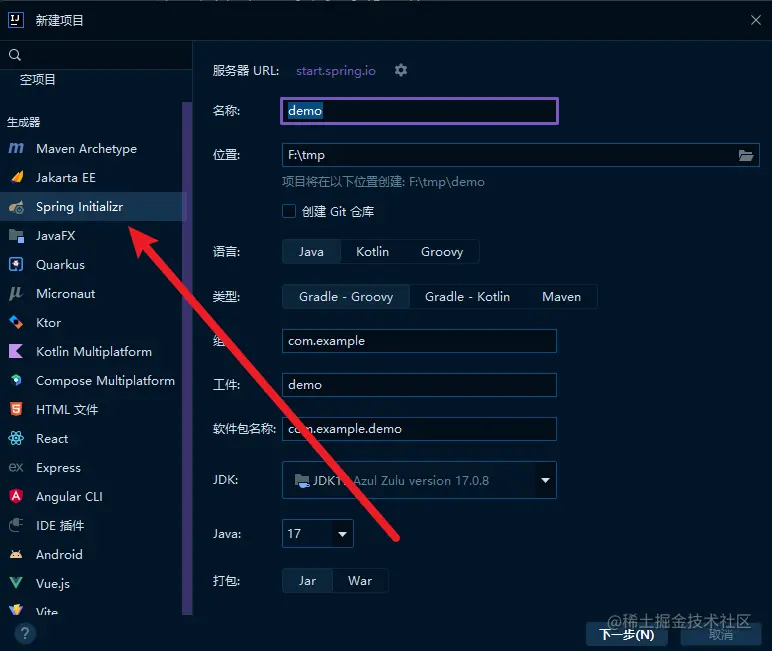Choose Groovy as the language
This screenshot has height=651, width=772.
tap(442, 252)
